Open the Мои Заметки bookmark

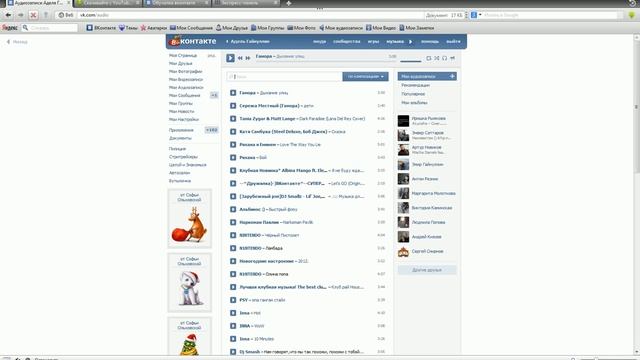click(416, 28)
